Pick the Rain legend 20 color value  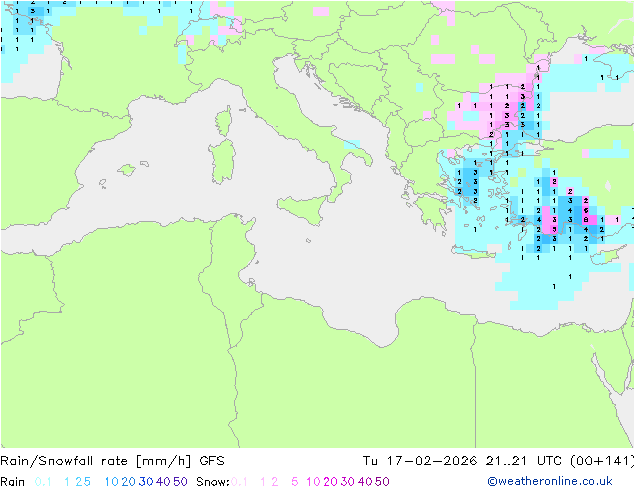[128, 482]
